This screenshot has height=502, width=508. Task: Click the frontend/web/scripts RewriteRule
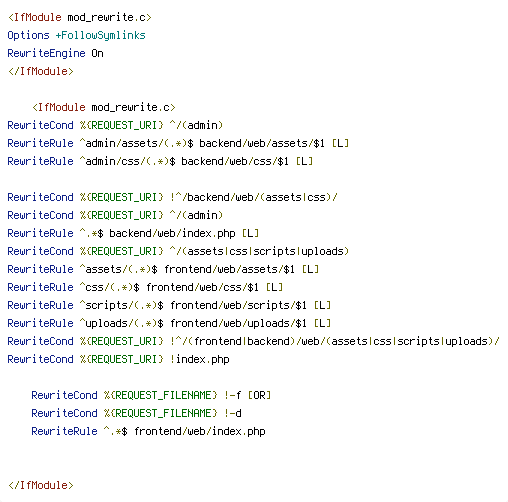click(x=169, y=305)
